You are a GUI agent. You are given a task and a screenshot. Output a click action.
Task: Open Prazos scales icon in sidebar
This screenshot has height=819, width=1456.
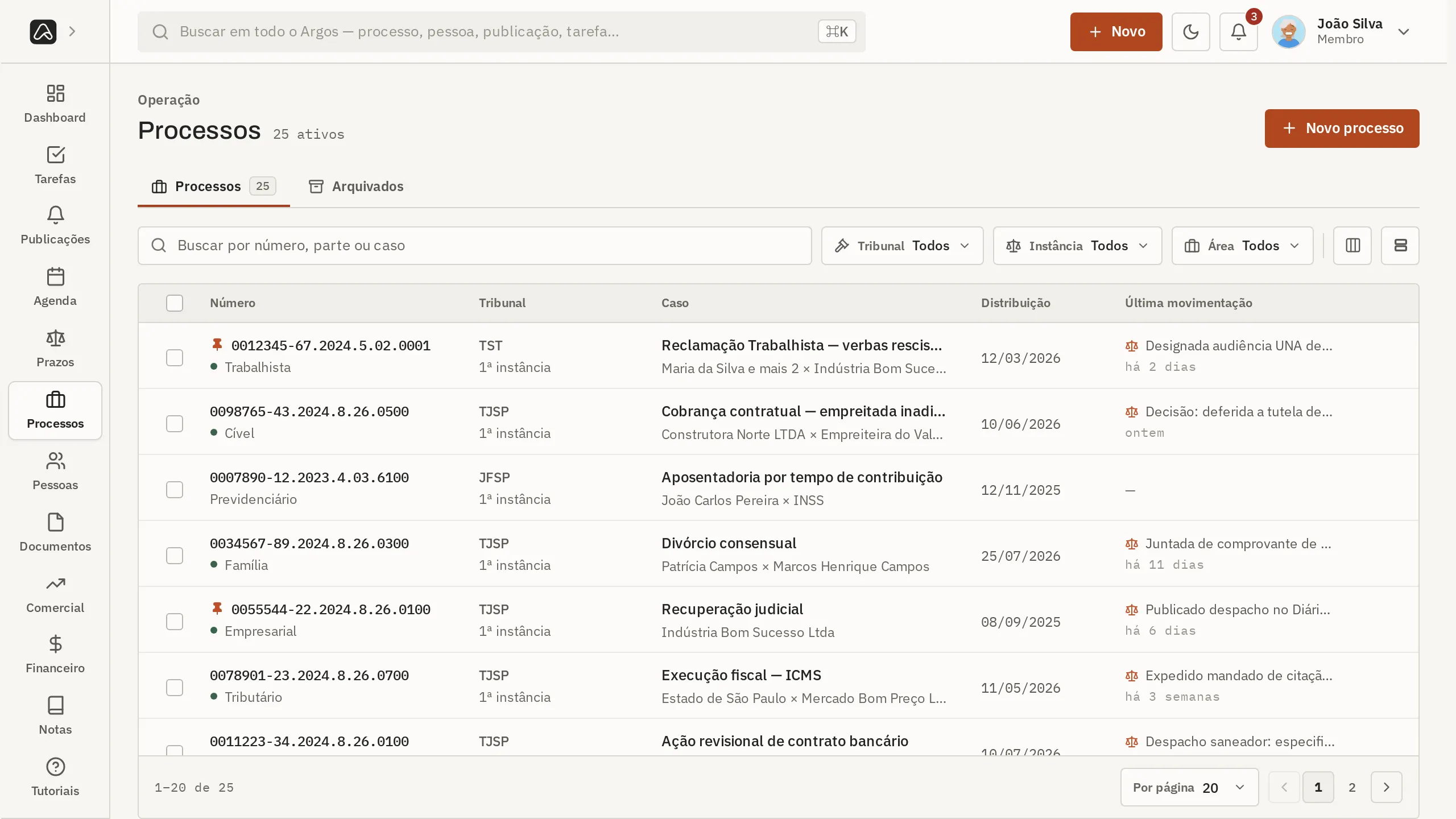(55, 338)
